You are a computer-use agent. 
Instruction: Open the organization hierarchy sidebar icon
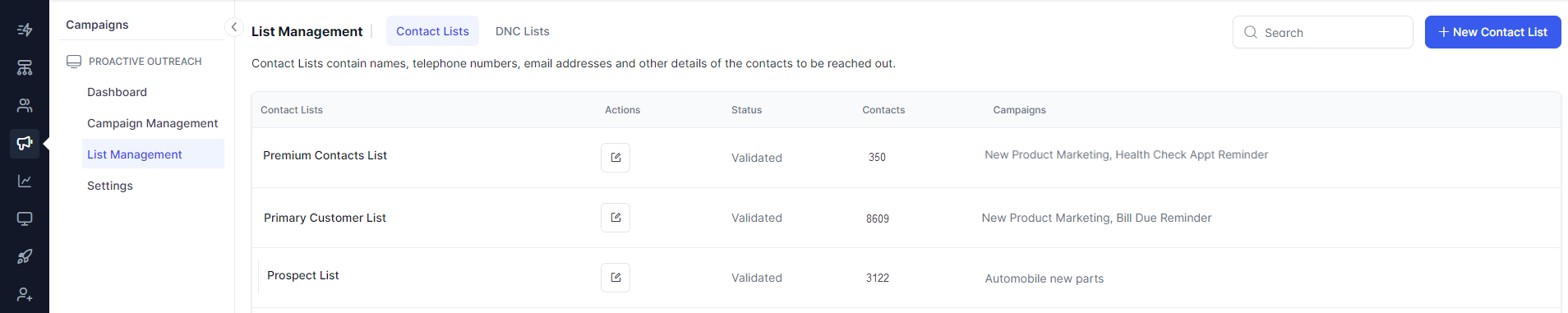(25, 67)
